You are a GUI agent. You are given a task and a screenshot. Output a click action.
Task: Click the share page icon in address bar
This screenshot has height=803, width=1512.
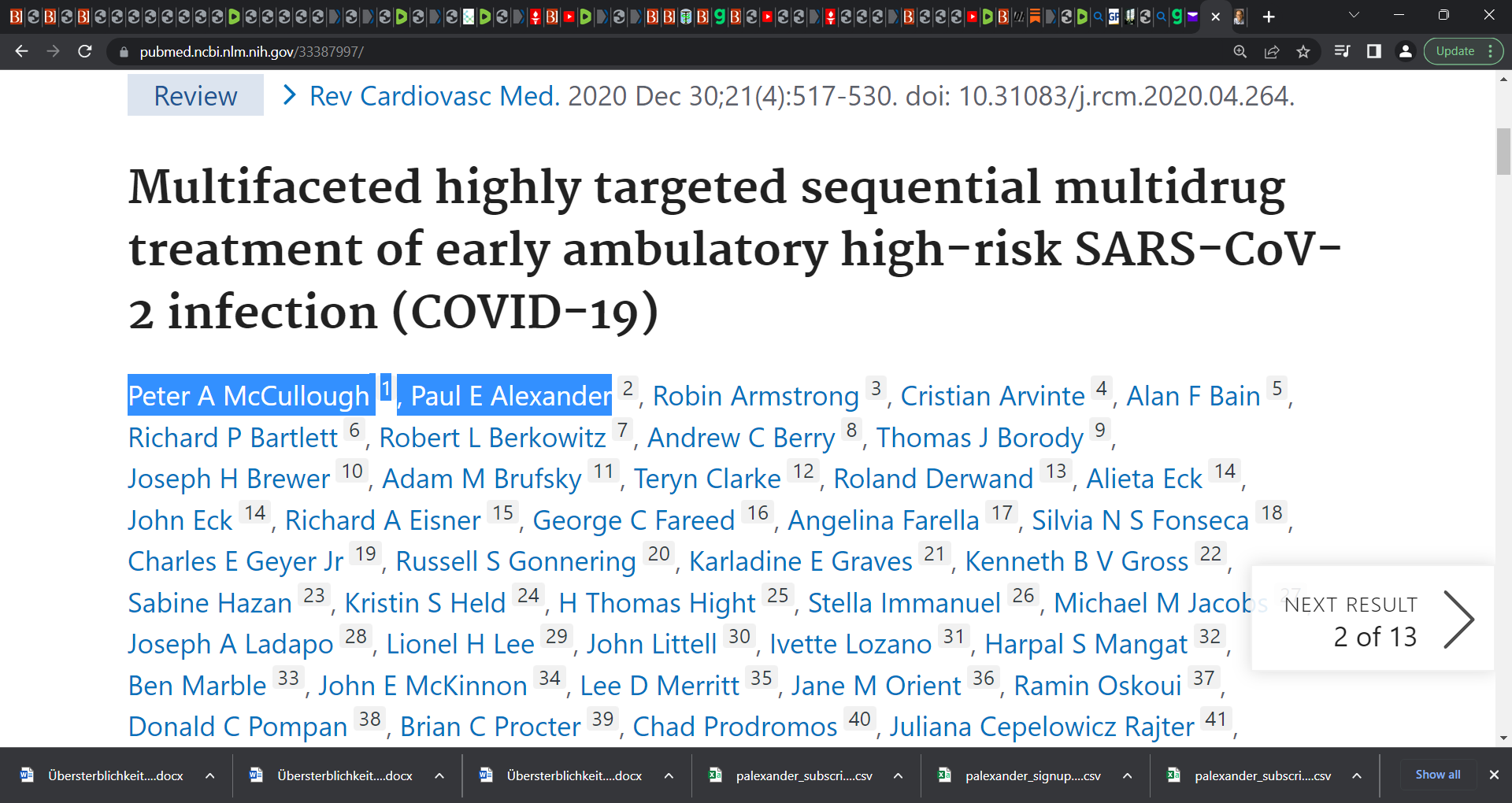click(x=1272, y=51)
